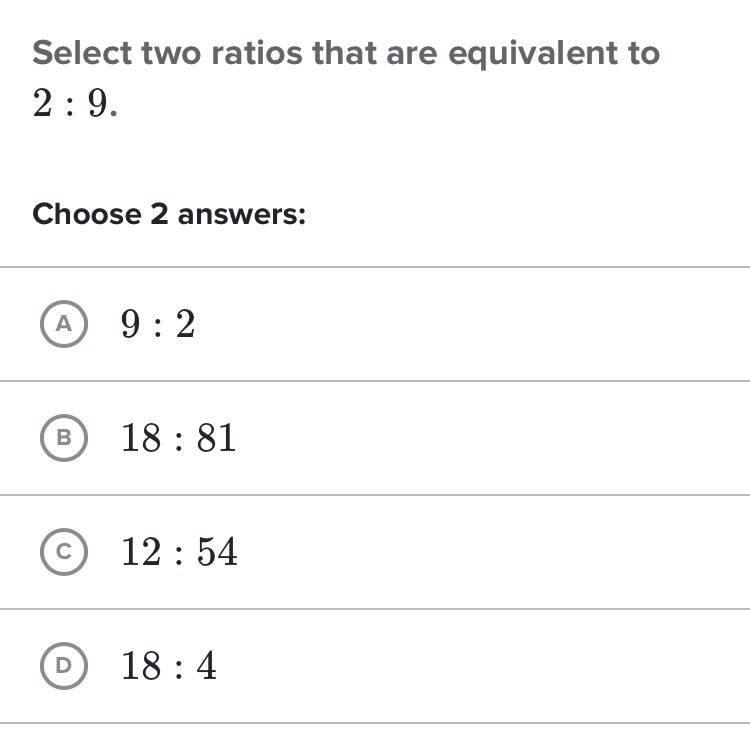Click the divider between options A and B
The width and height of the screenshot is (750, 750).
point(375,381)
